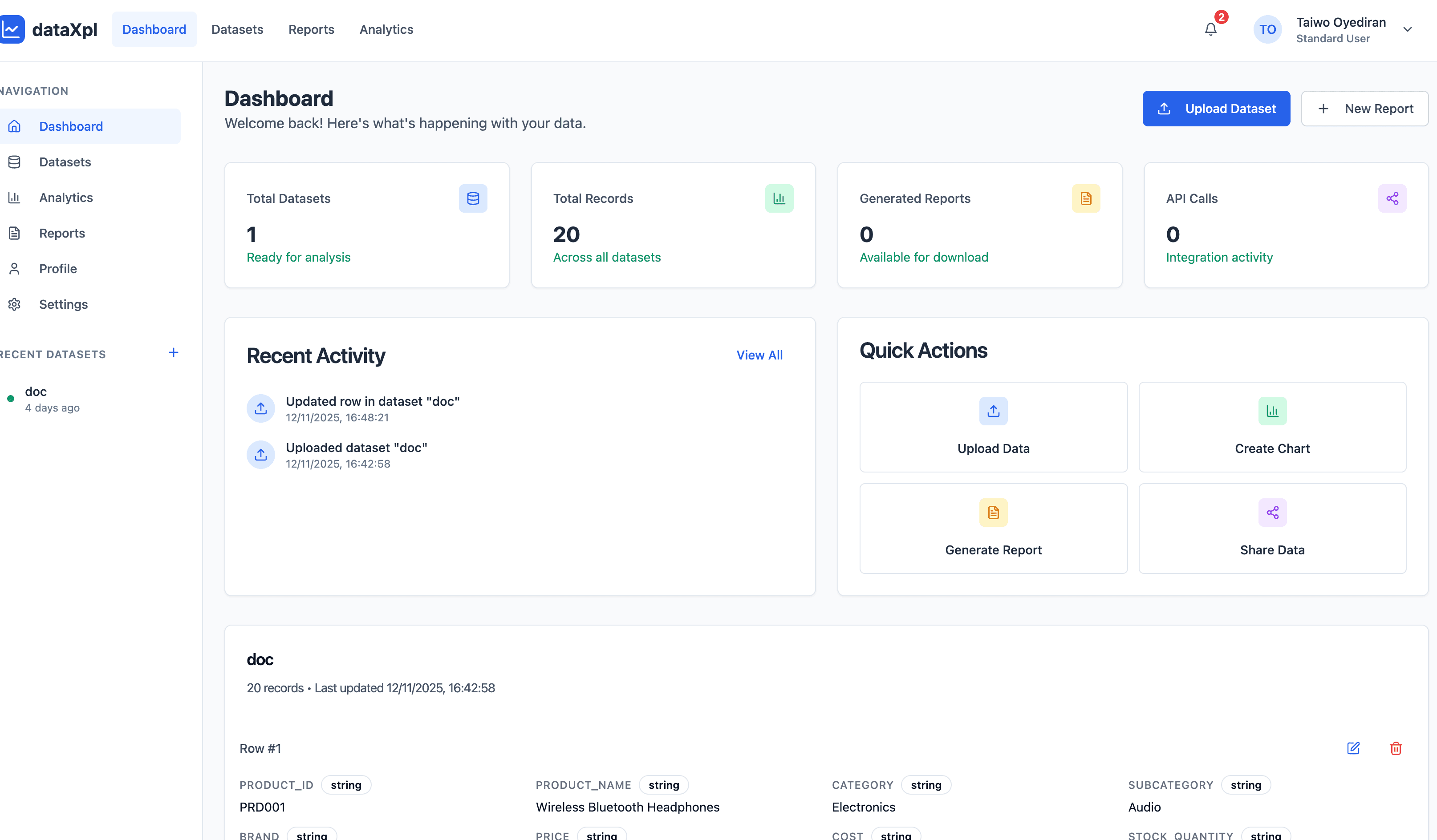Click the TO user avatar
The height and width of the screenshot is (840, 1437).
tap(1267, 29)
